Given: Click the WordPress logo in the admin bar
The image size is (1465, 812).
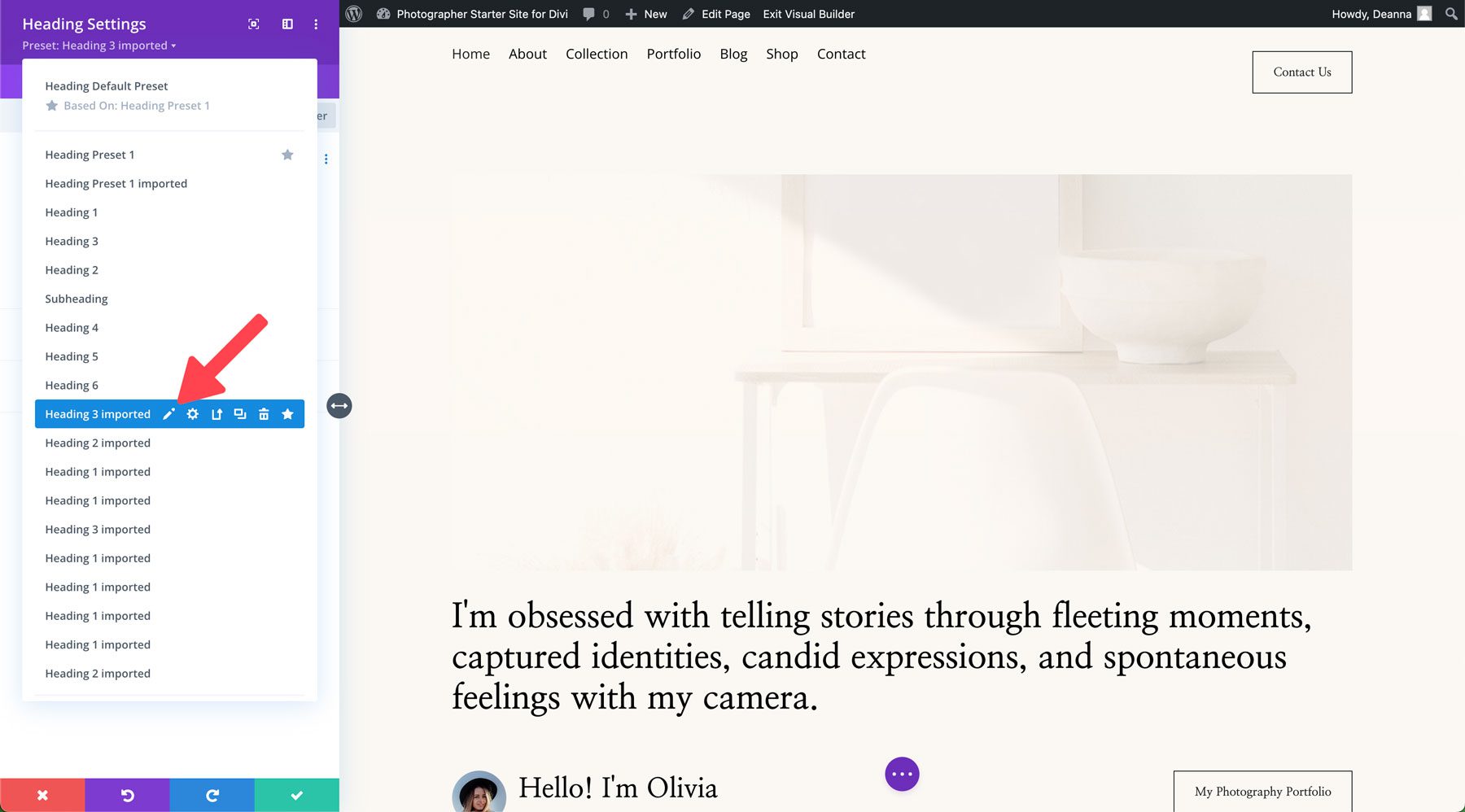Looking at the screenshot, I should point(352,14).
